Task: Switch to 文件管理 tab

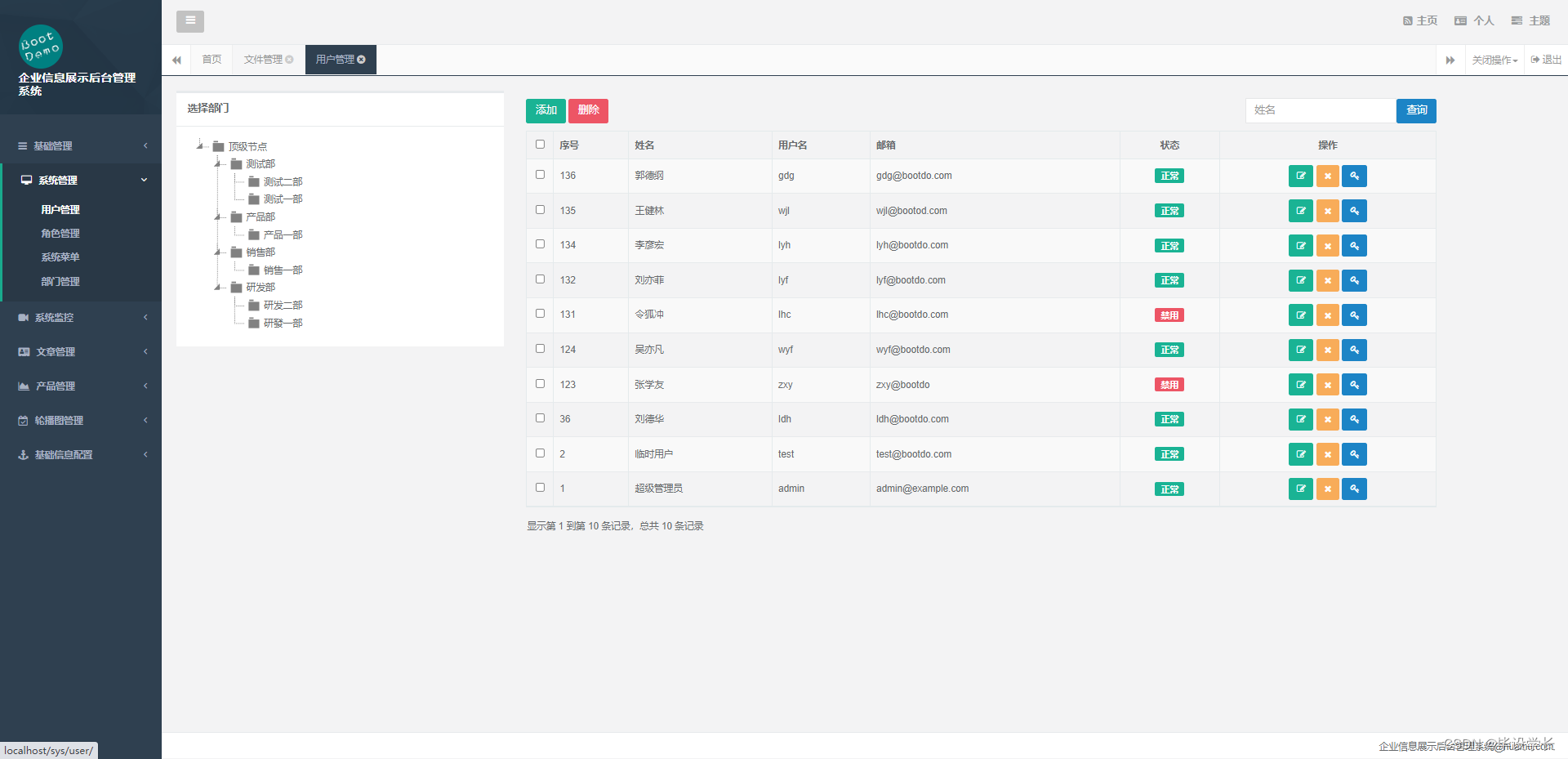Action: click(x=263, y=60)
